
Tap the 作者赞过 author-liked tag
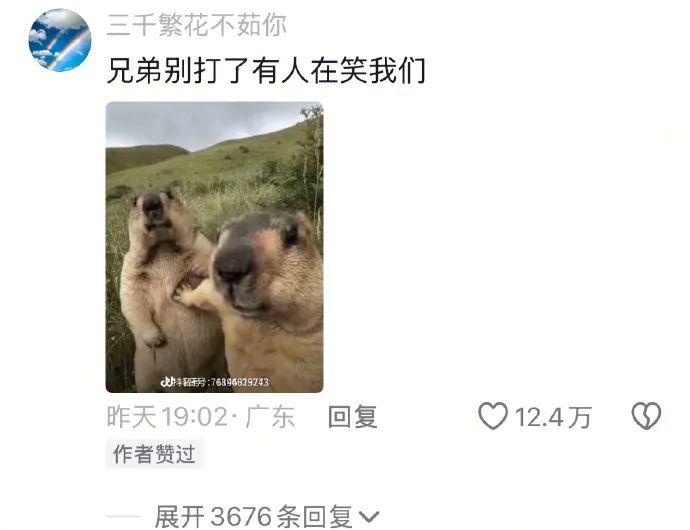(x=154, y=454)
